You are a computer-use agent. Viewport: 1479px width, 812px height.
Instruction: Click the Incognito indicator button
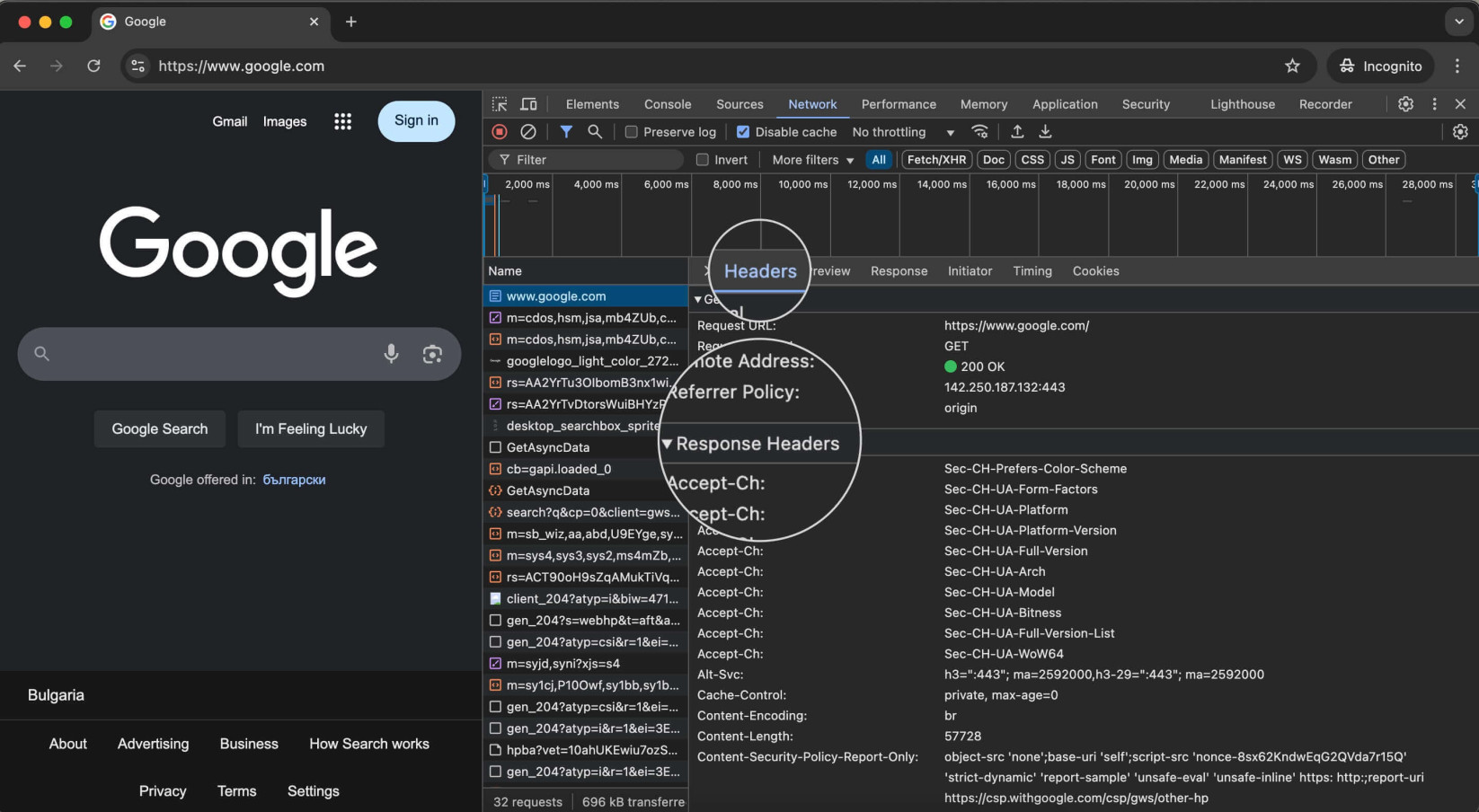1380,66
